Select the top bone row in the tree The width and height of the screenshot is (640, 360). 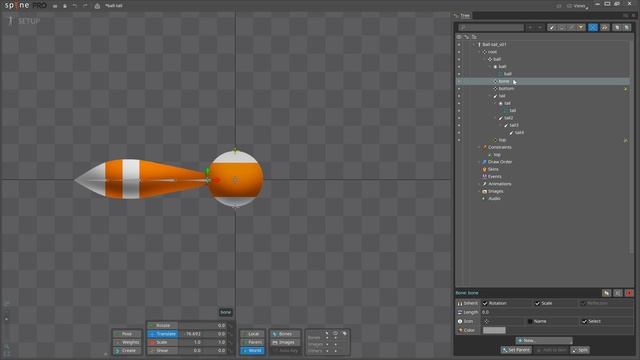tap(543, 140)
